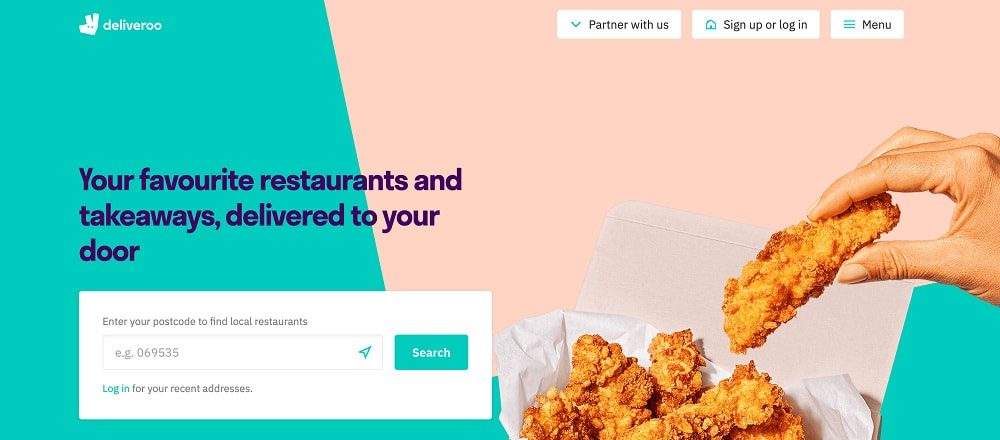Viewport: 1000px width, 440px height.
Task: Click the house icon beside Sign up
Action: point(710,25)
